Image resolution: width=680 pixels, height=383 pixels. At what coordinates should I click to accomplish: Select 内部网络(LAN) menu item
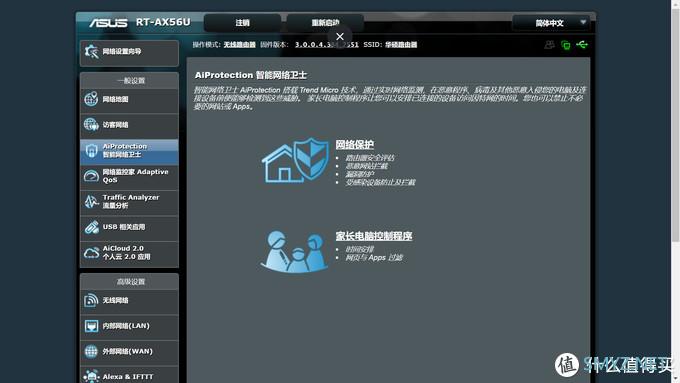129,326
